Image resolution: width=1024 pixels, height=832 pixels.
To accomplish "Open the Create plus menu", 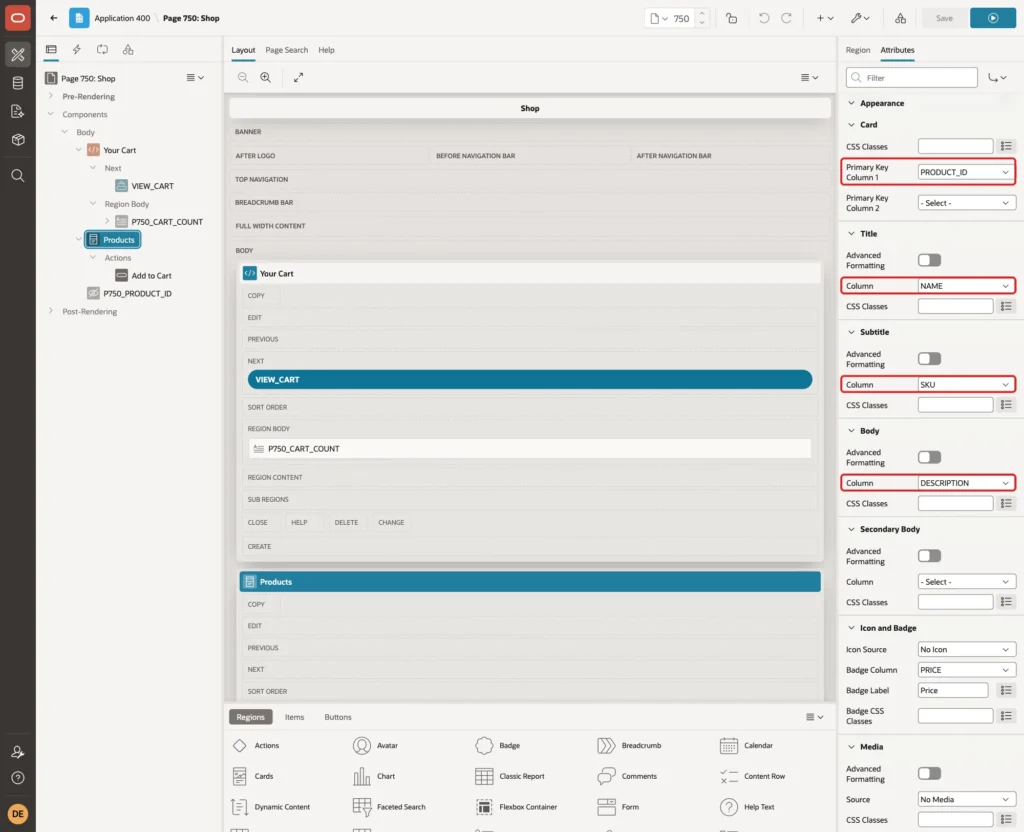I will tap(825, 18).
